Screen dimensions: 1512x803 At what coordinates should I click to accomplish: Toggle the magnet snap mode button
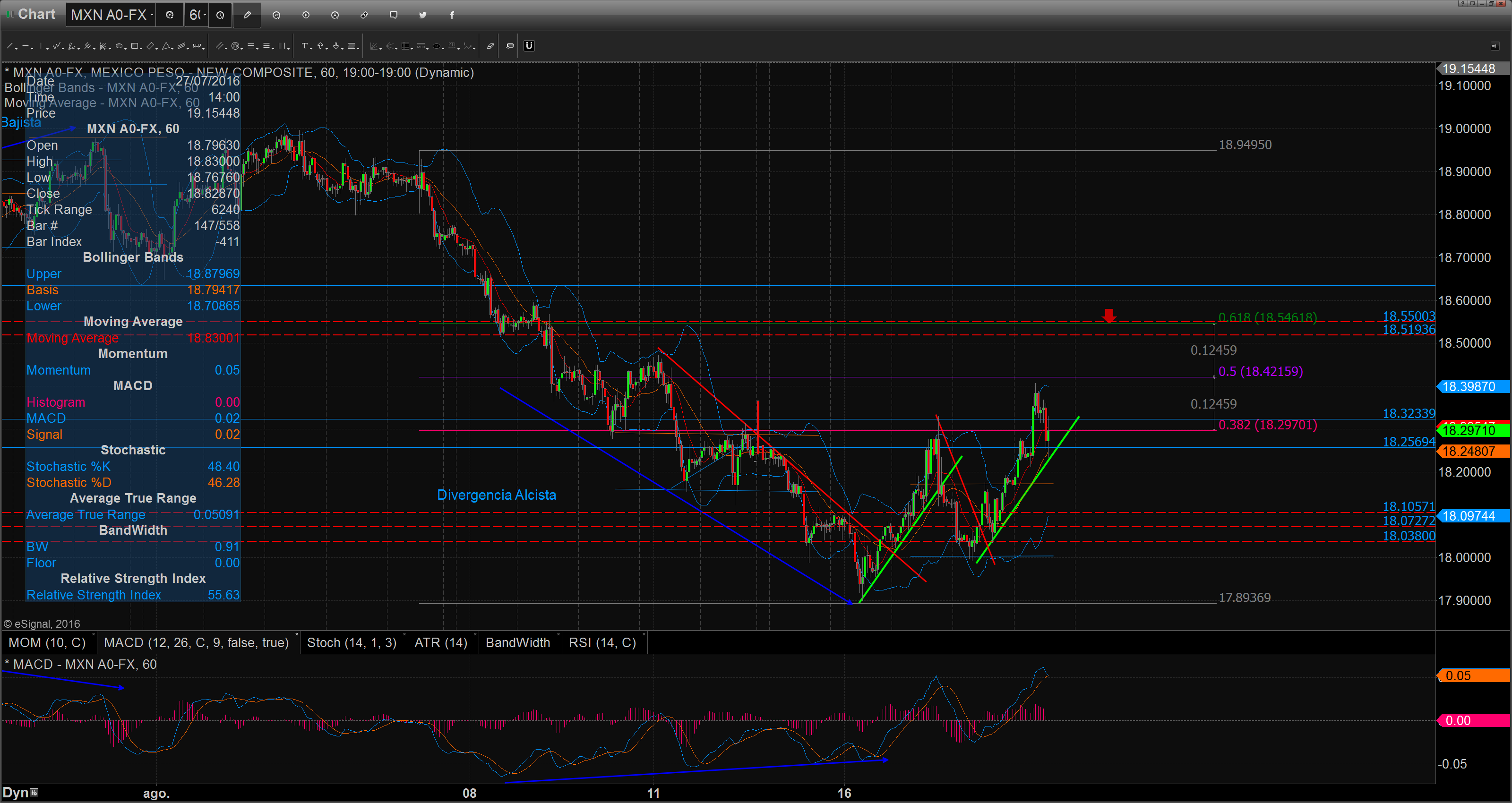click(x=529, y=46)
